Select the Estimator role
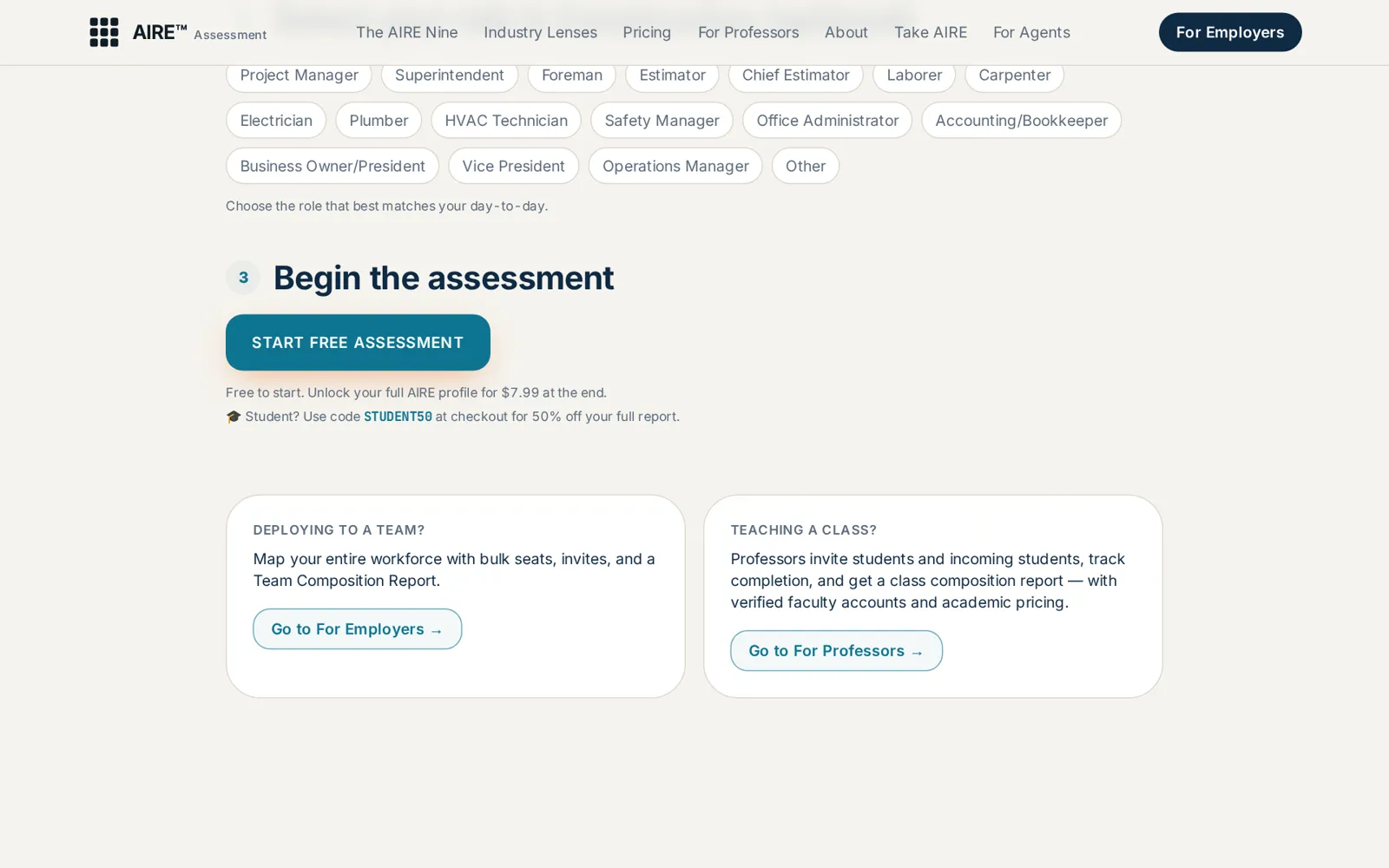 point(672,76)
